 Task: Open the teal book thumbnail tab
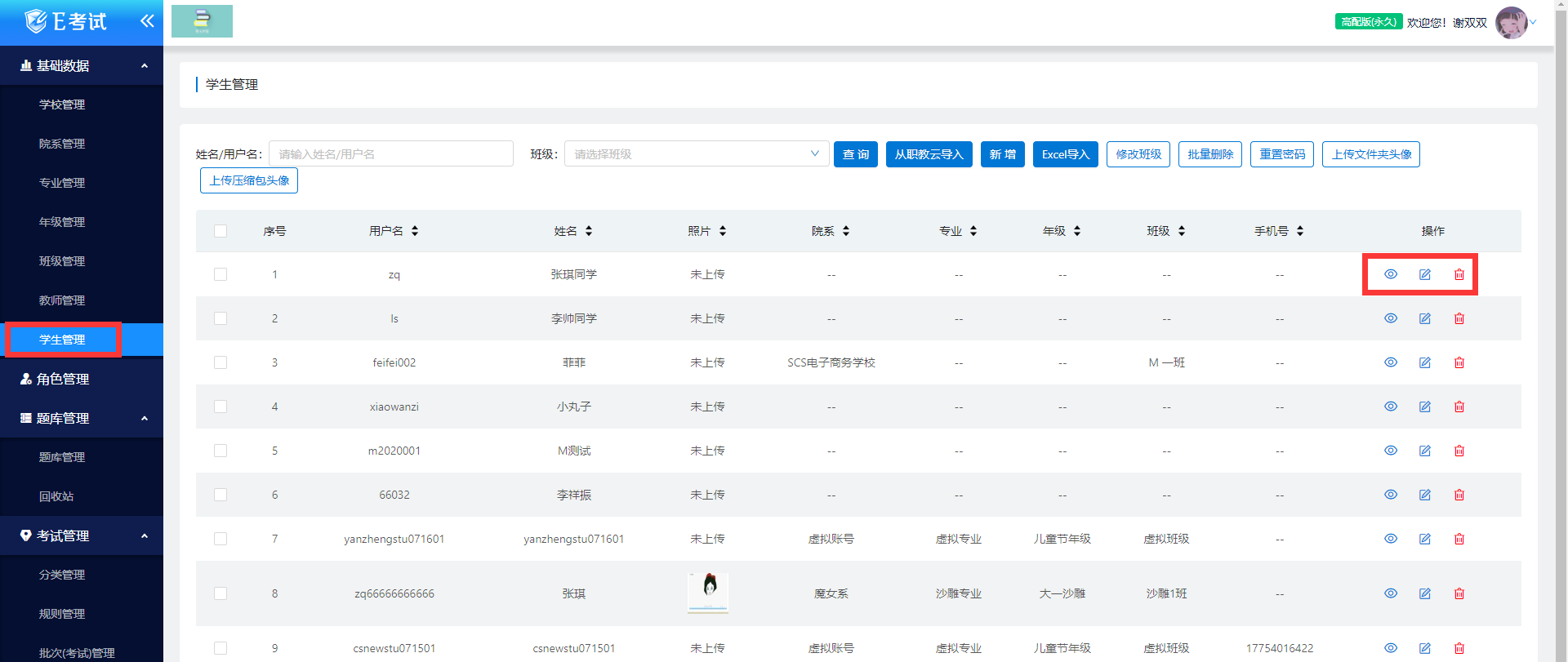pos(202,21)
